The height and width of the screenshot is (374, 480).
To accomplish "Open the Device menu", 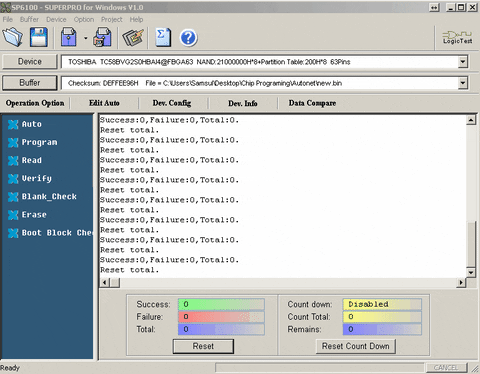I will click(x=56, y=19).
